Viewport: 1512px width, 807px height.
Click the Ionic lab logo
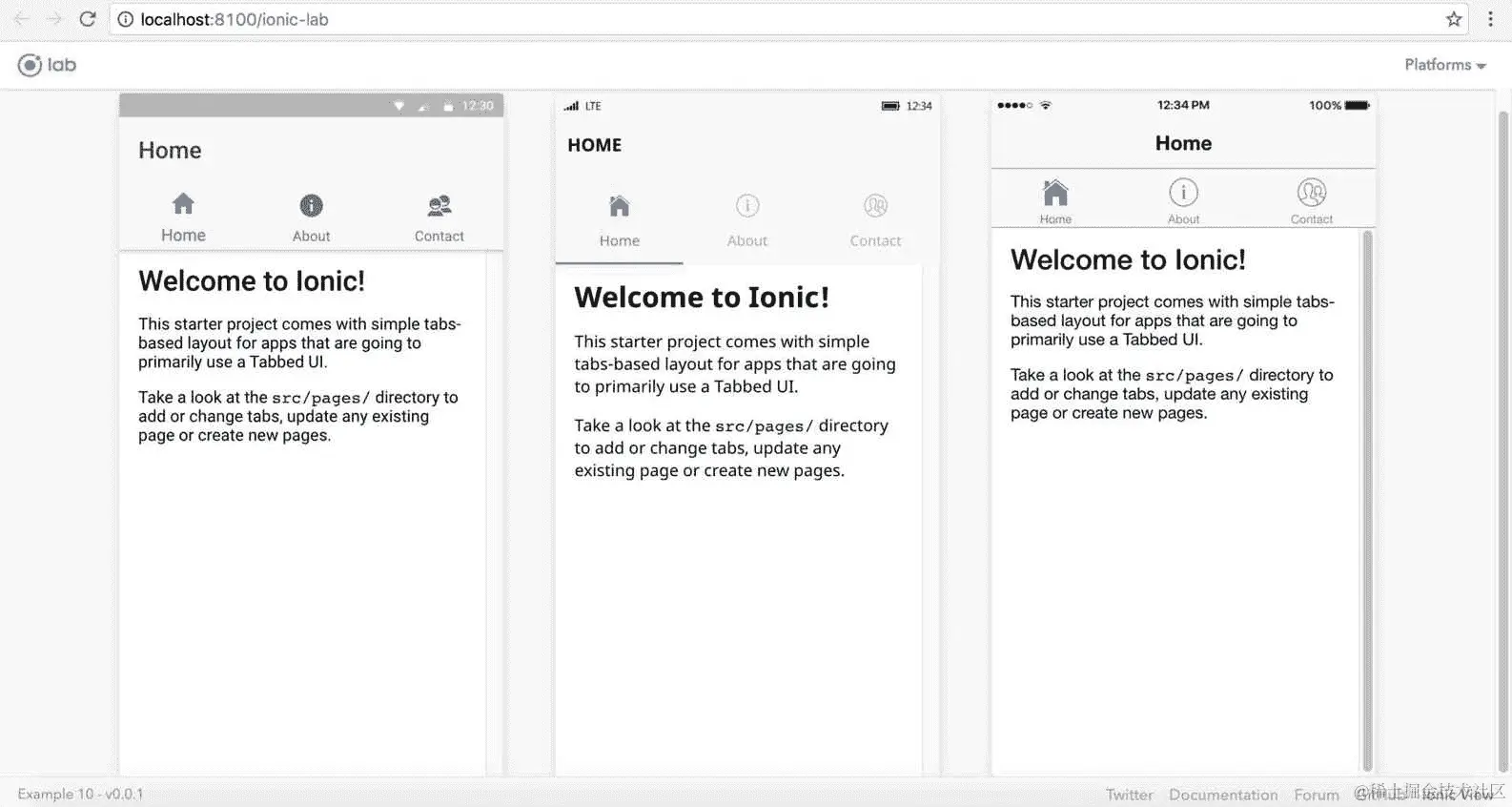(47, 65)
